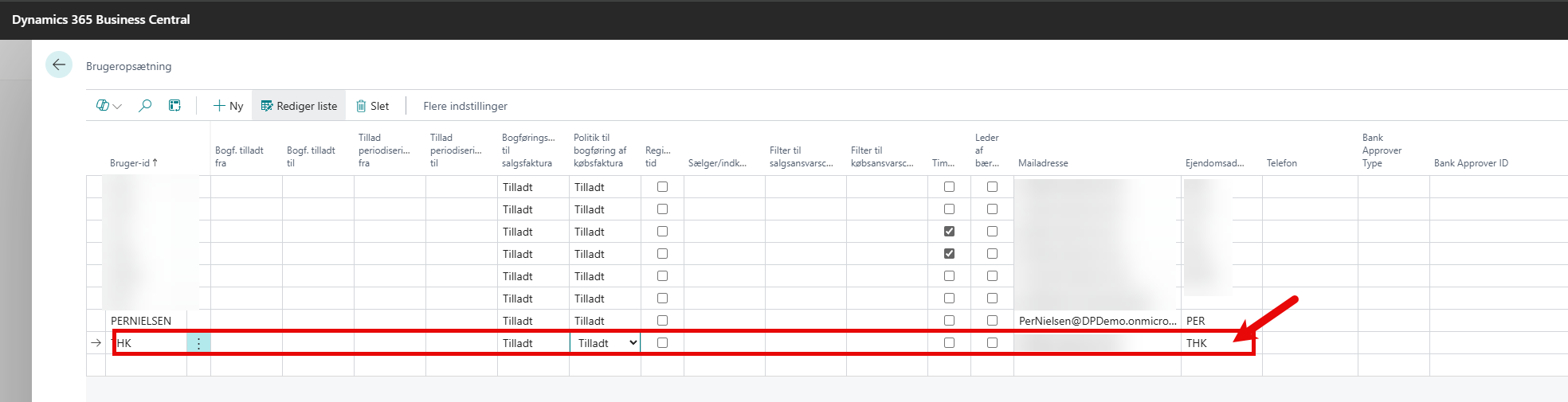1568x402 pixels.
Task: Open the search magnifier in toolbar
Action: 145,106
